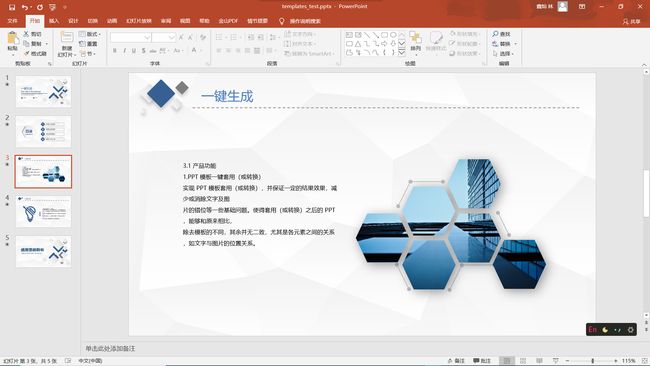This screenshot has width=650, height=366.
Task: Select the Oval shape in gallery
Action: click(393, 35)
